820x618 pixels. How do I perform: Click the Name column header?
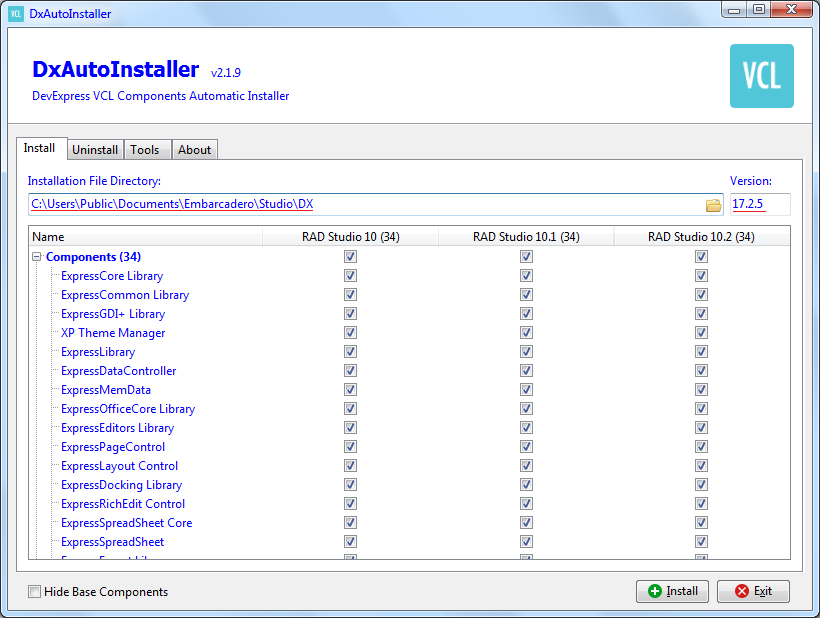pos(145,236)
